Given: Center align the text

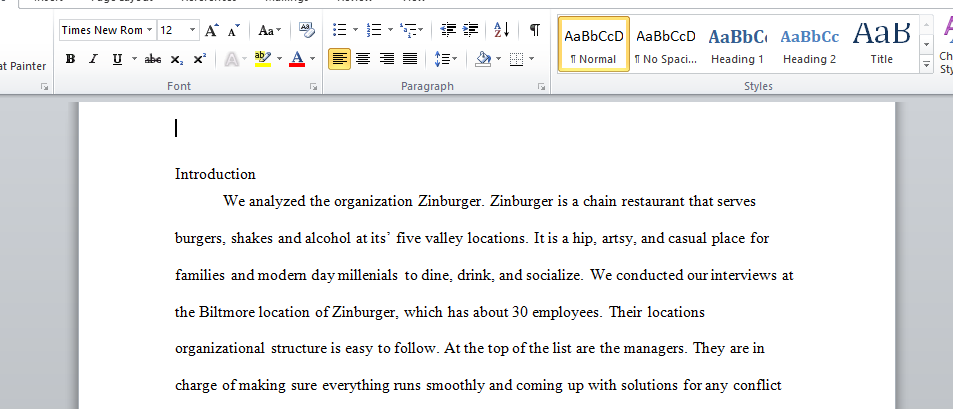Looking at the screenshot, I should [x=363, y=59].
